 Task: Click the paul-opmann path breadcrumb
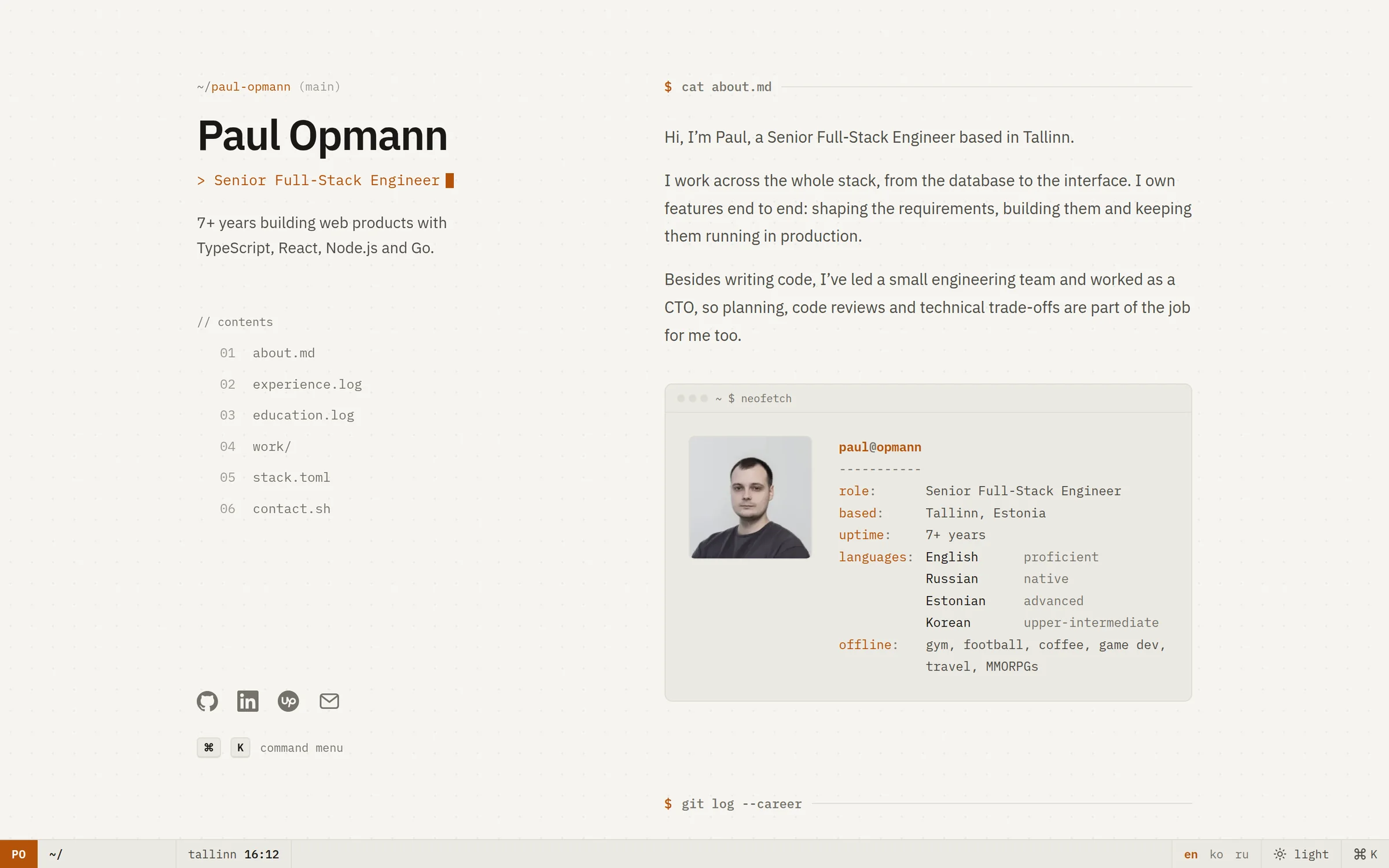(251, 87)
